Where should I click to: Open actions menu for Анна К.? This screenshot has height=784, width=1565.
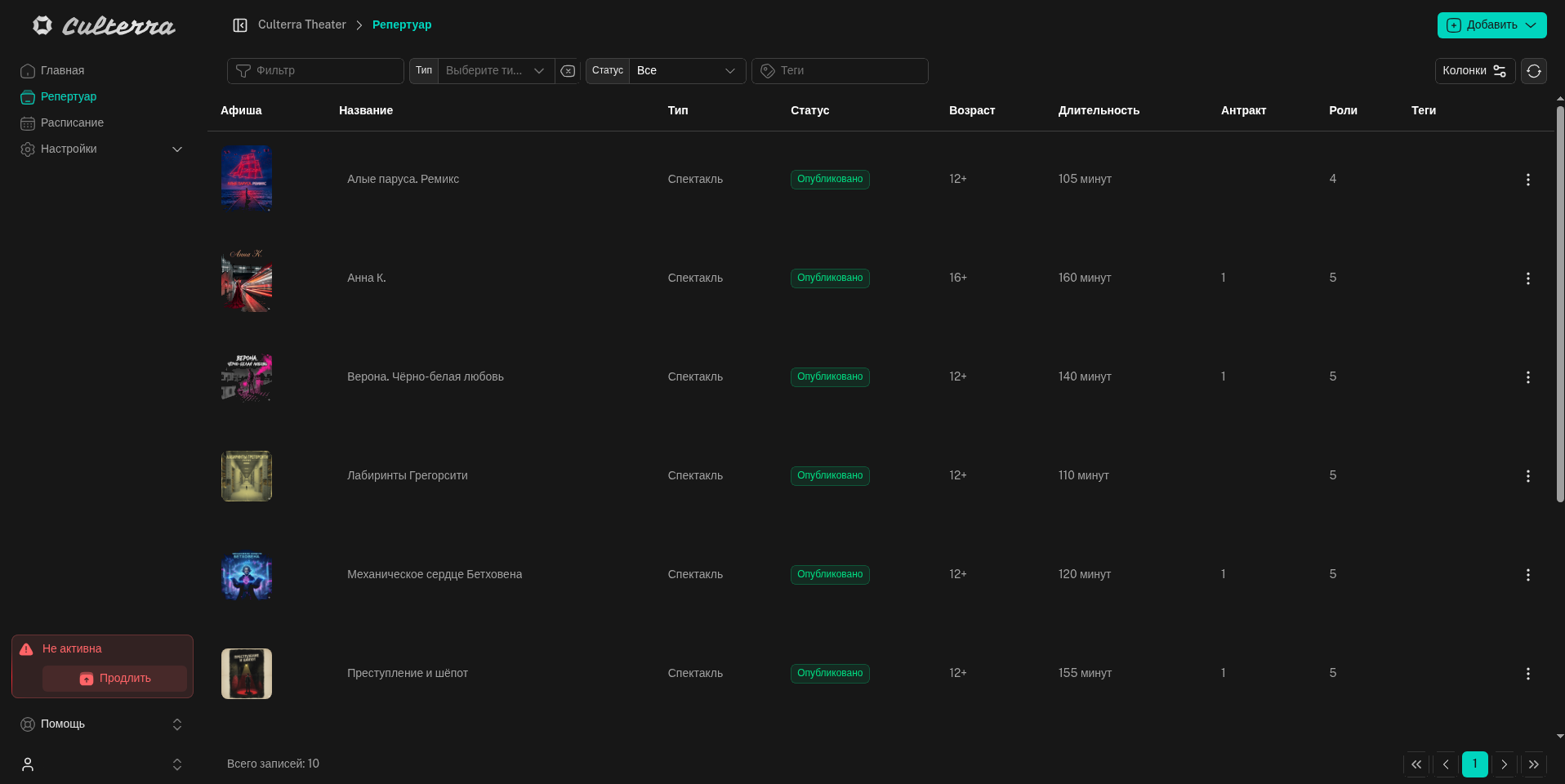1527,278
